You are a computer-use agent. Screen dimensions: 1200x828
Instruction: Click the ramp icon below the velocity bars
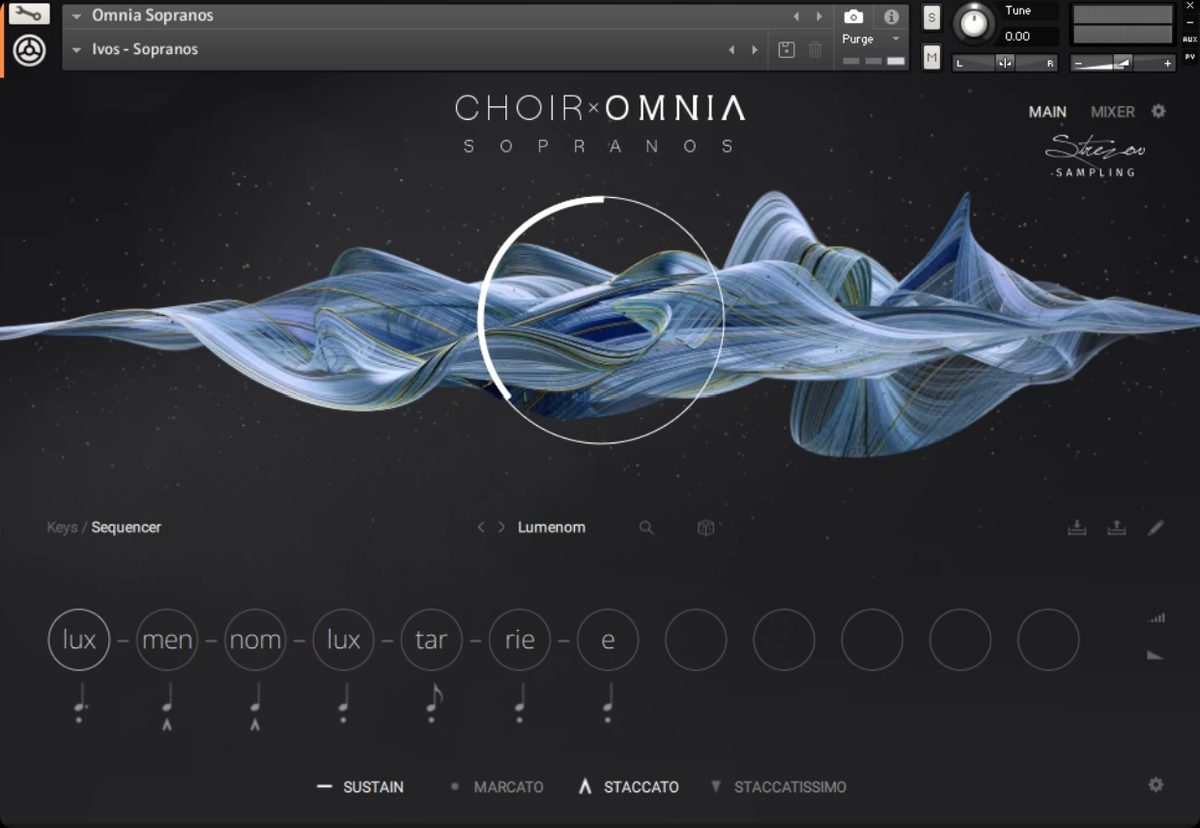pos(1156,655)
